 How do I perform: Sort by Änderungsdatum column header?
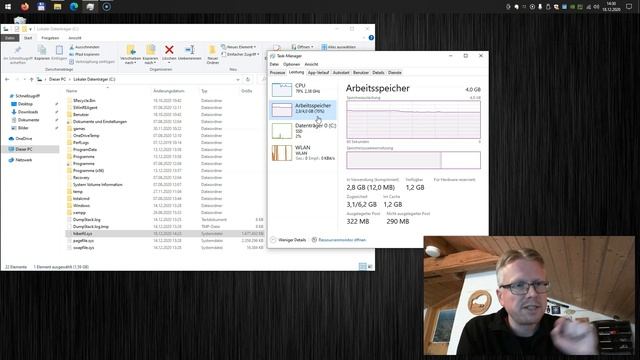(x=169, y=91)
